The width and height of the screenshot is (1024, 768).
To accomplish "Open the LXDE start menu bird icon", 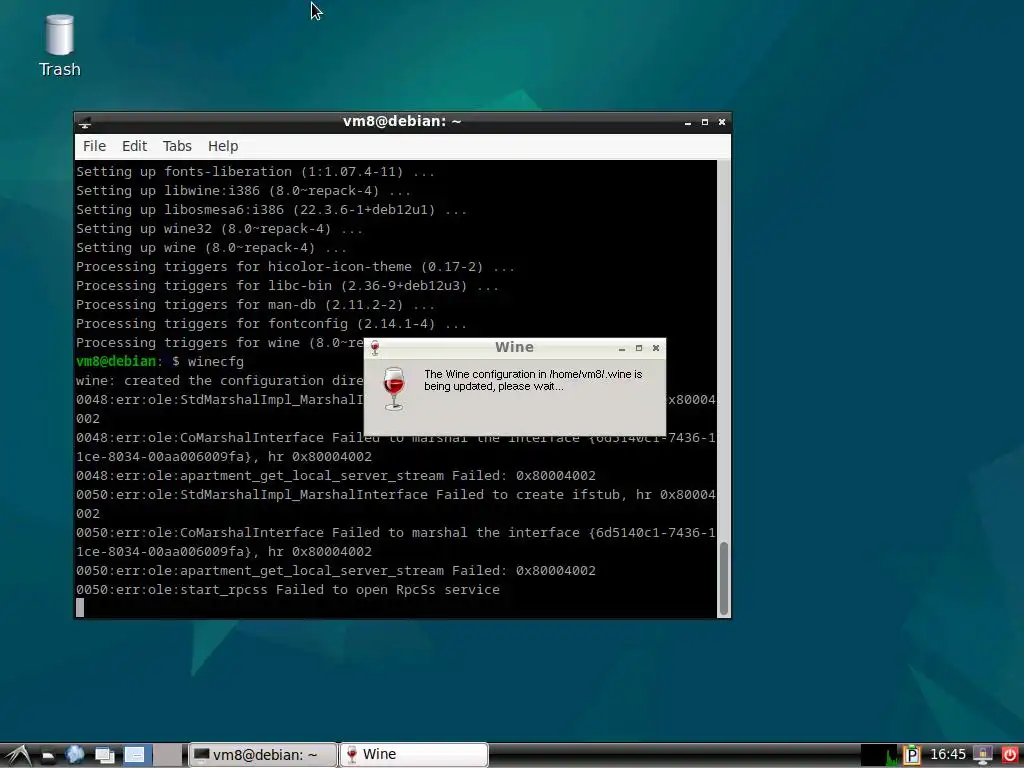I will [18, 755].
